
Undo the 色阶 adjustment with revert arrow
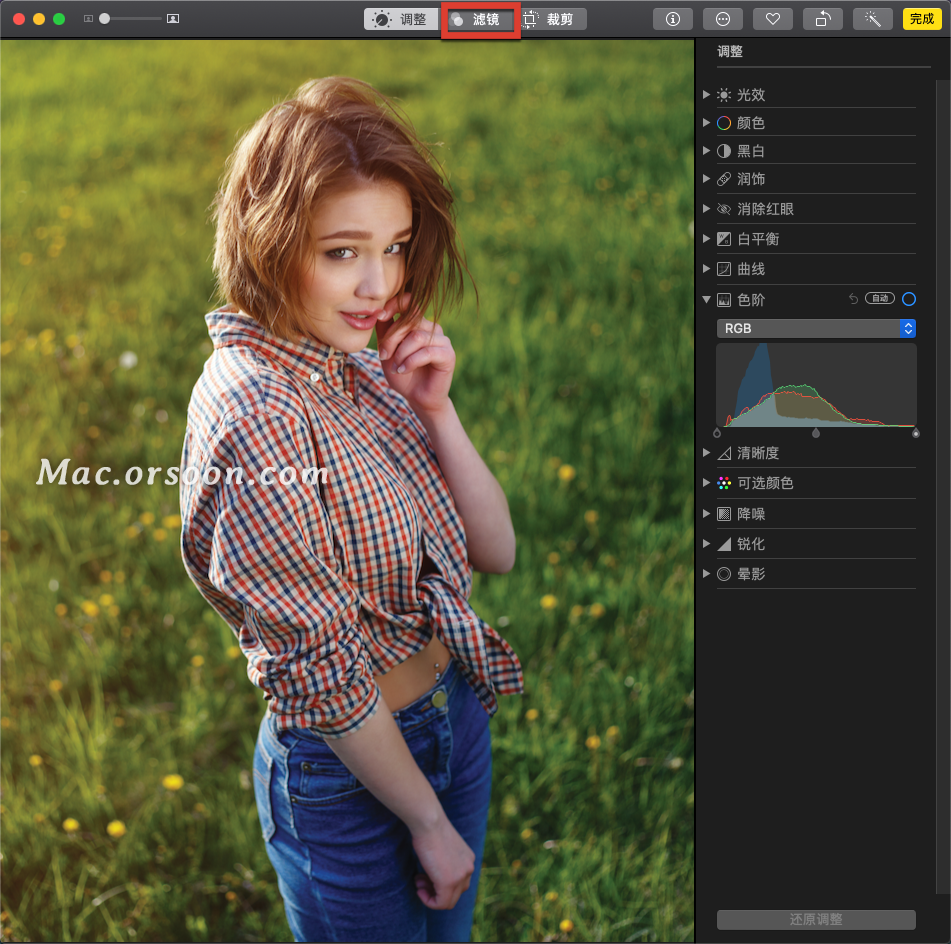tap(853, 298)
